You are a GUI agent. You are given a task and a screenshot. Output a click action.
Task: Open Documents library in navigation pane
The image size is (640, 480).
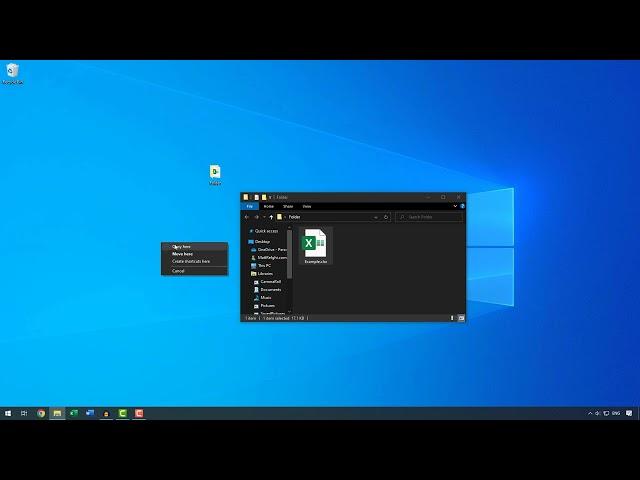click(x=270, y=290)
